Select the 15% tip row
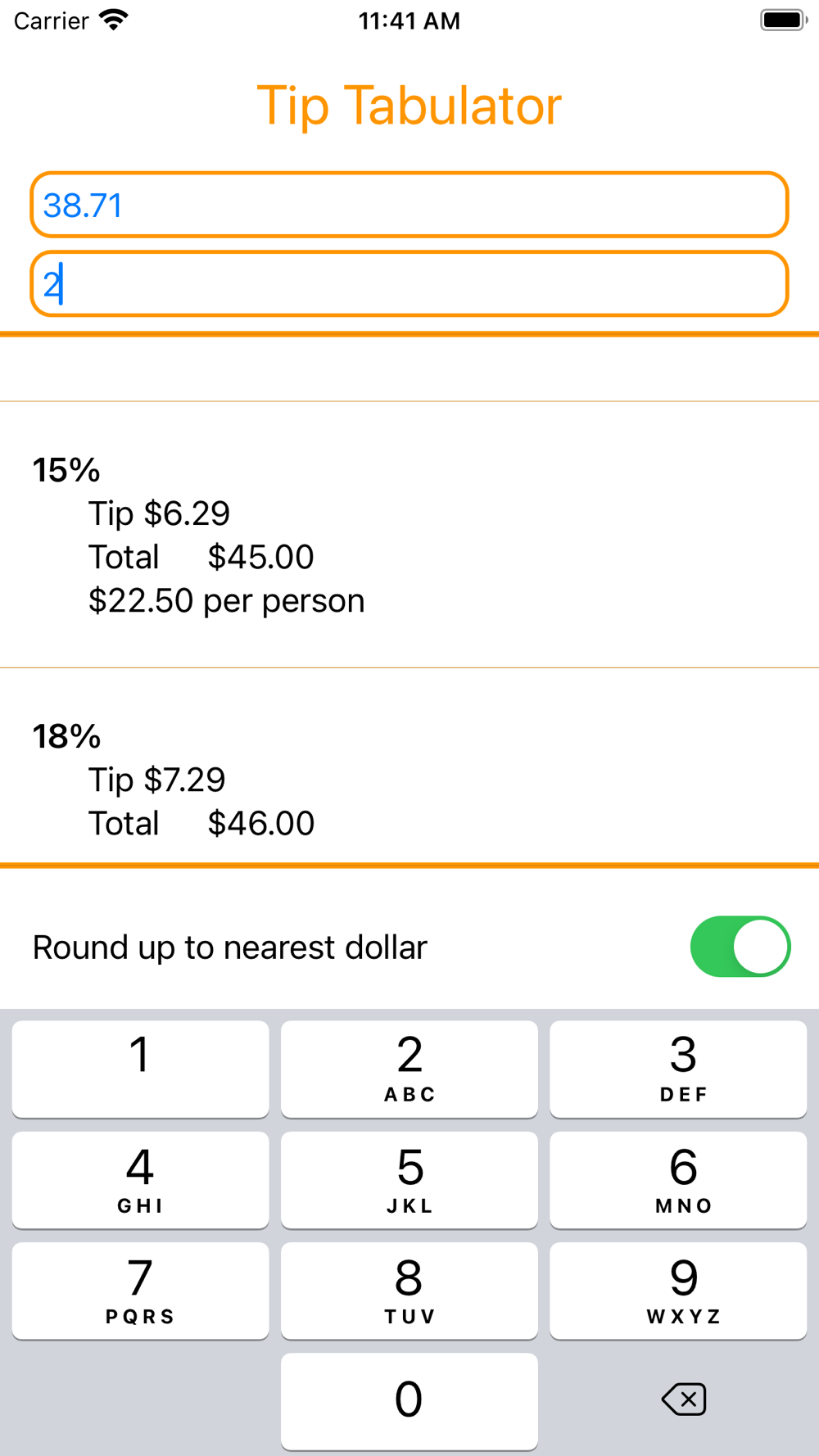The image size is (819, 1456). tap(409, 534)
